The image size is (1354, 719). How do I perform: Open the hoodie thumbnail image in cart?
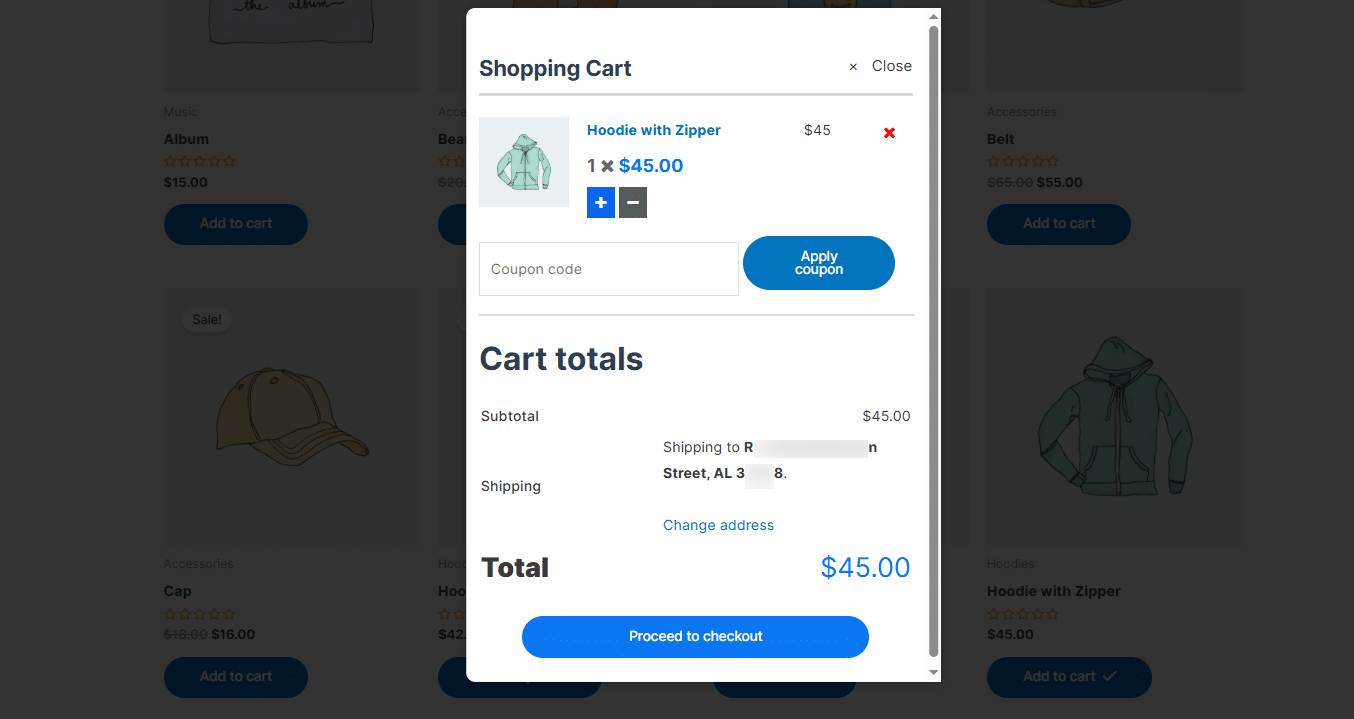coord(524,162)
